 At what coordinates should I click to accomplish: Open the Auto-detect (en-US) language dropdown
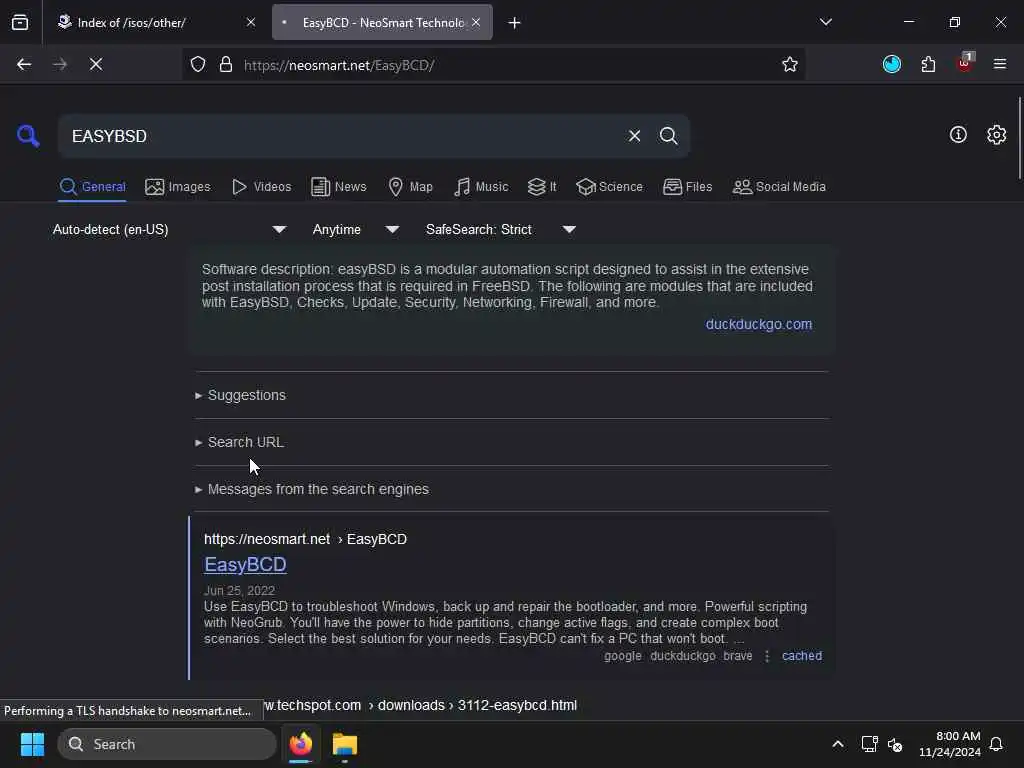[x=169, y=229]
